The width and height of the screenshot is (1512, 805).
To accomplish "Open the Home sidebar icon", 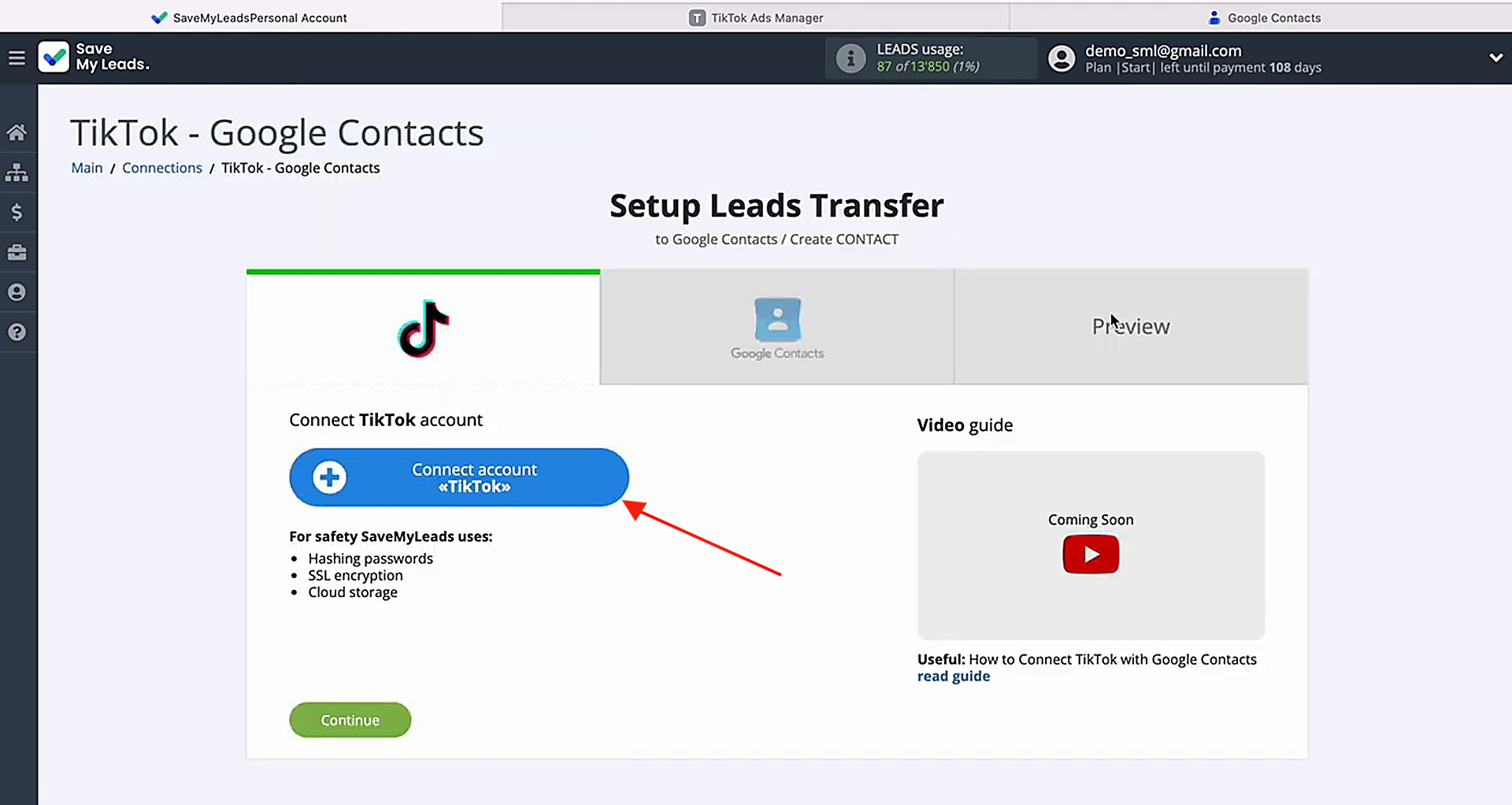I will tap(17, 132).
